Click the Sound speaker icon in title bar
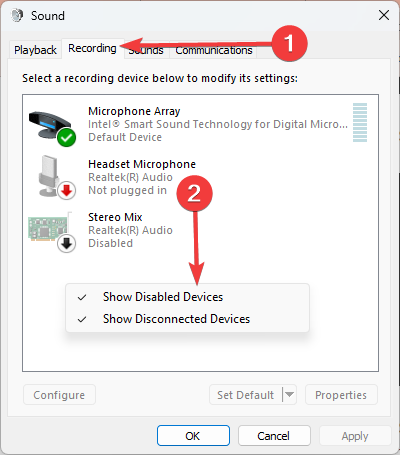The width and height of the screenshot is (400, 455). [17, 15]
